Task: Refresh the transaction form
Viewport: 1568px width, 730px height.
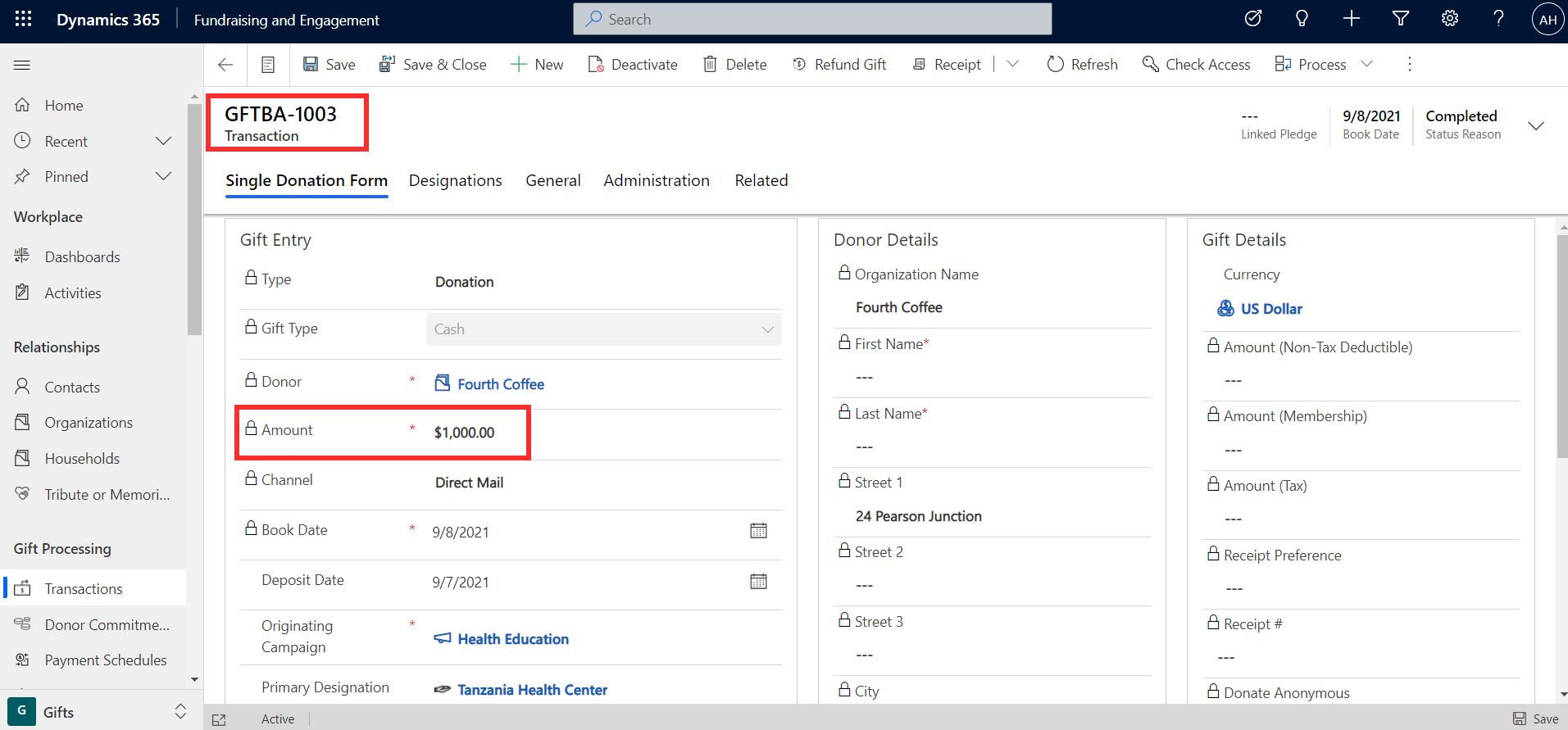Action: pyautogui.click(x=1083, y=65)
